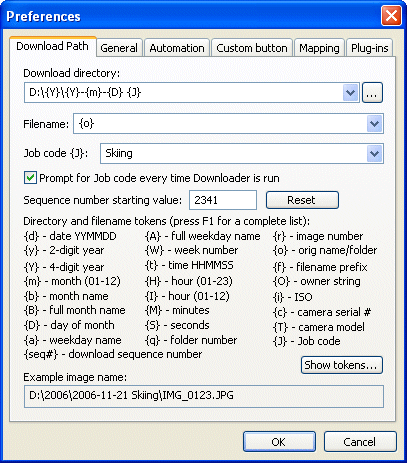The width and height of the screenshot is (407, 463).
Task: Click the Job code field showing Skiing
Action: [x=233, y=153]
